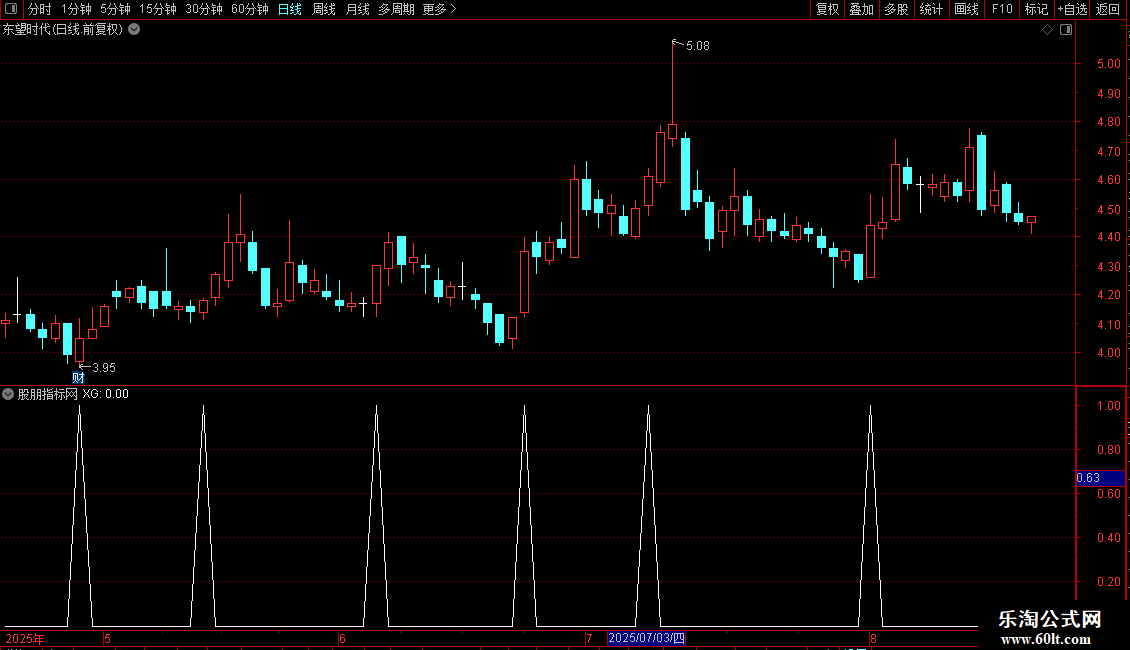
Task: Open F10 company info
Action: point(1002,9)
